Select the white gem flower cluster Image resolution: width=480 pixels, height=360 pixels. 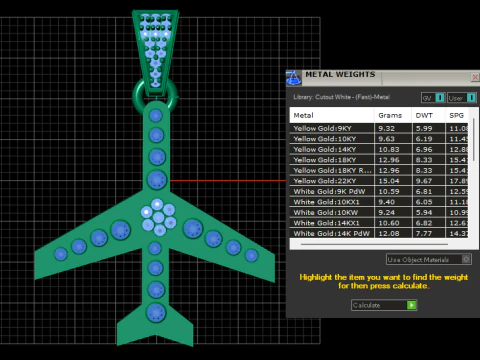point(158,217)
